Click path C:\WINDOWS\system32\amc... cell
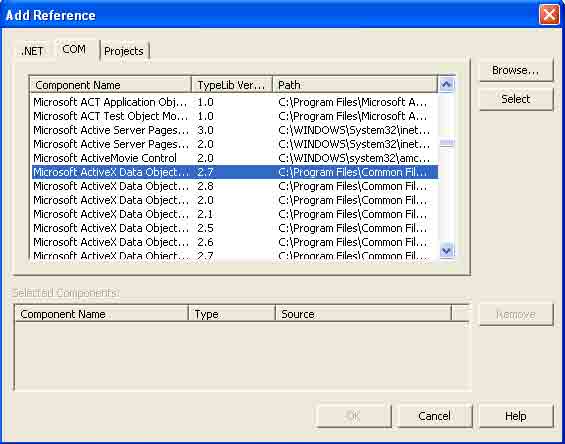This screenshot has width=565, height=444. [x=354, y=158]
